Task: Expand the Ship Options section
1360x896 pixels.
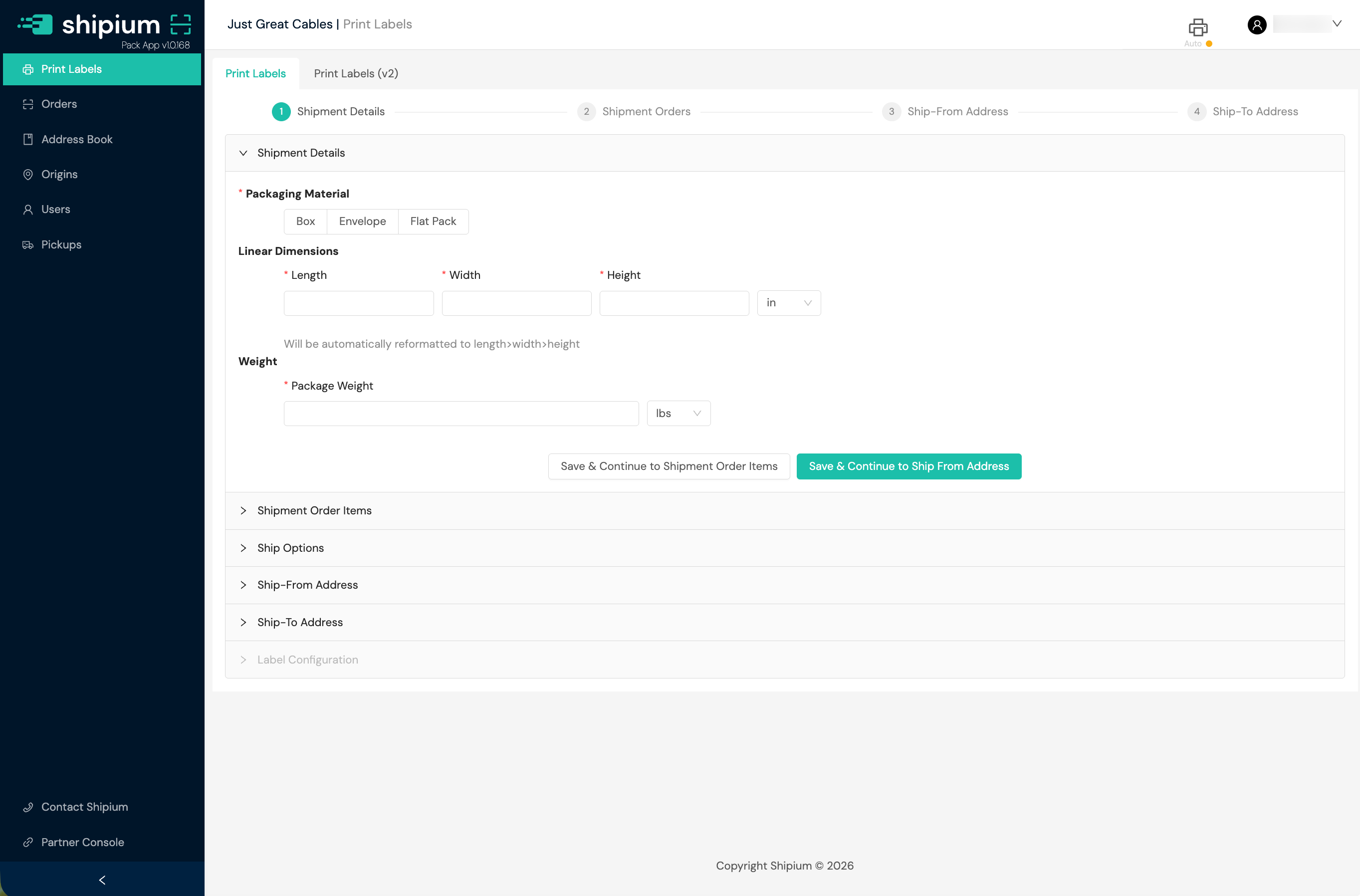Action: click(x=290, y=548)
